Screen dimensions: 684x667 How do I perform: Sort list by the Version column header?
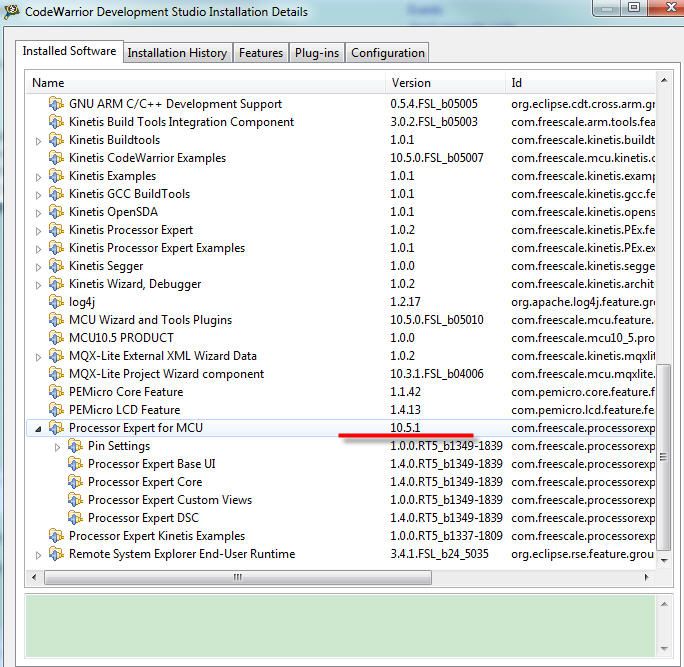click(x=445, y=82)
